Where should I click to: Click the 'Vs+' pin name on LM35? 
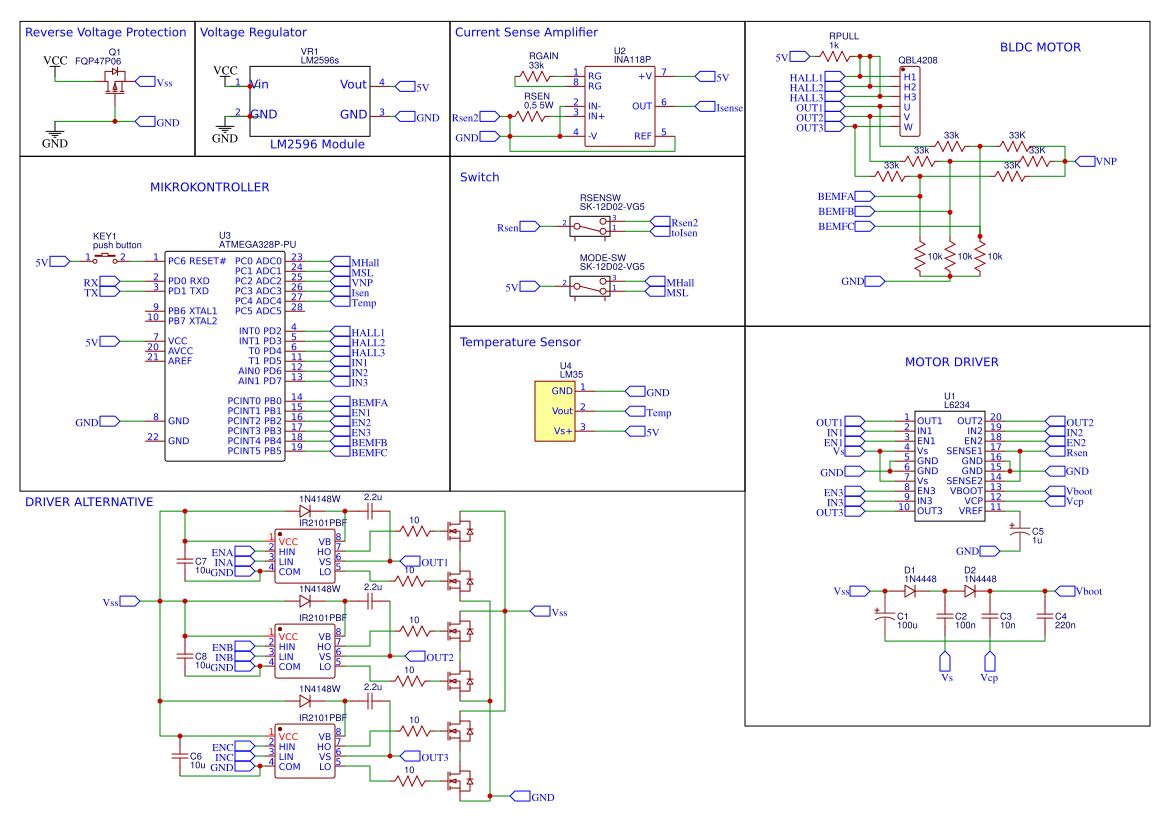(563, 431)
